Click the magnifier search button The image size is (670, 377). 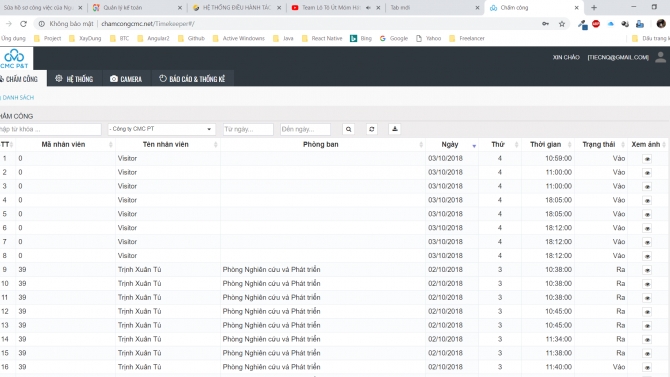pyautogui.click(x=349, y=129)
